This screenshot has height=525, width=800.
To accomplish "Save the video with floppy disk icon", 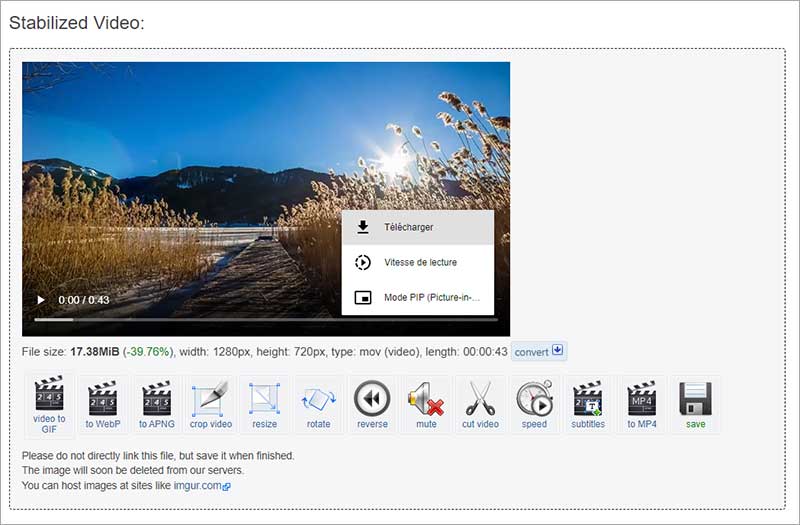I will (696, 405).
